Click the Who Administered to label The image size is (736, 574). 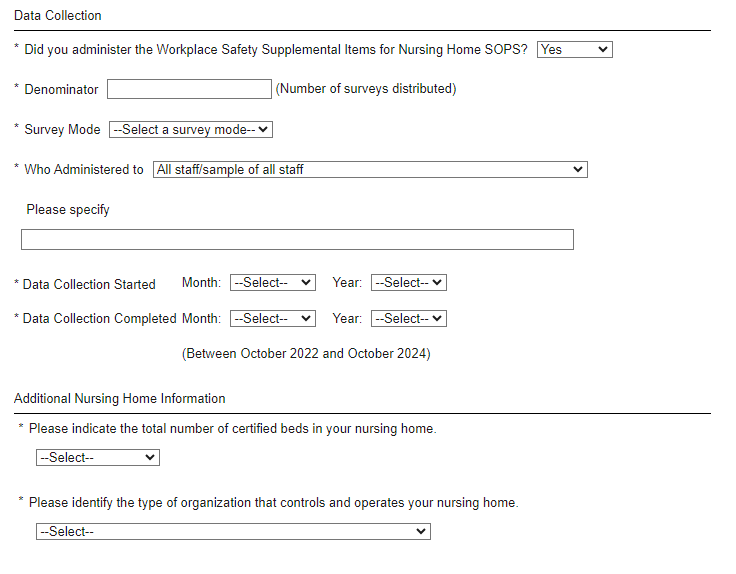84,169
